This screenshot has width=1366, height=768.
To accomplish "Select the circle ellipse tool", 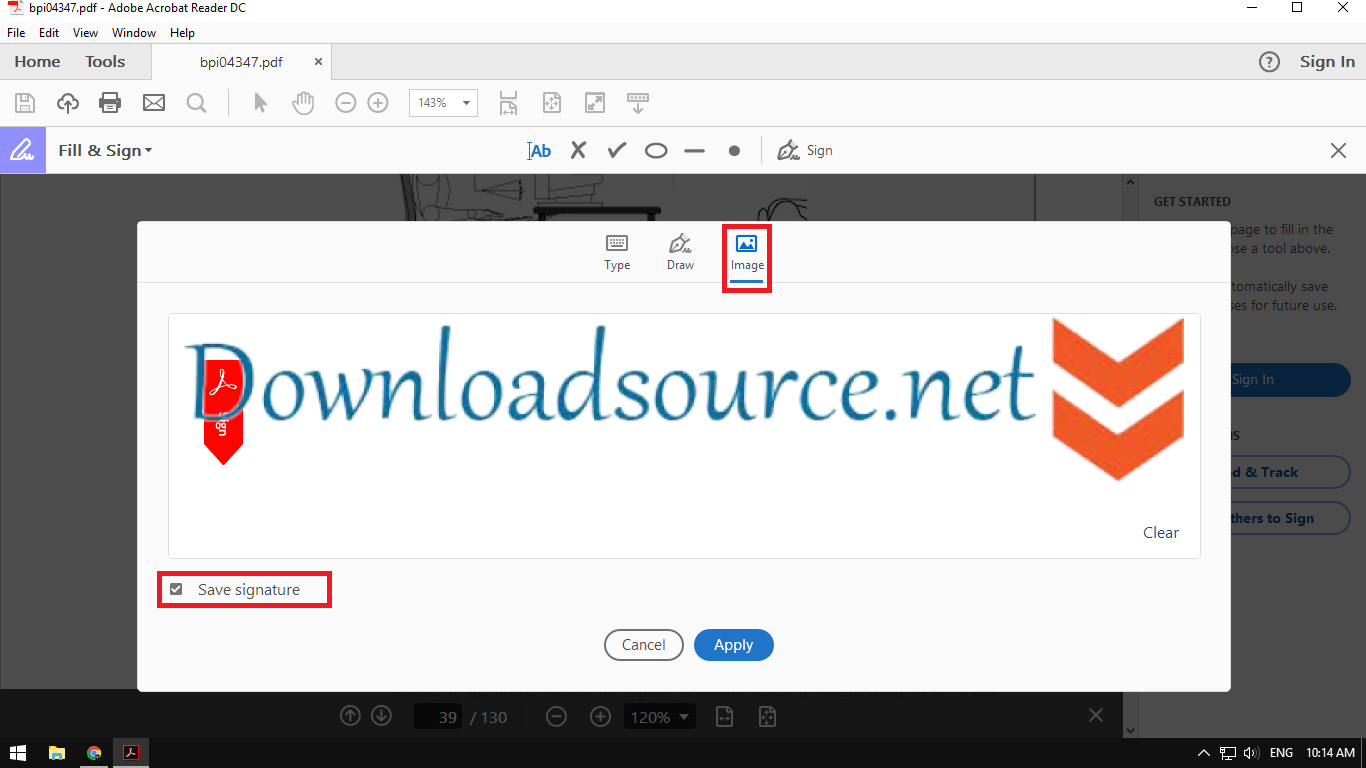I will pos(656,151).
